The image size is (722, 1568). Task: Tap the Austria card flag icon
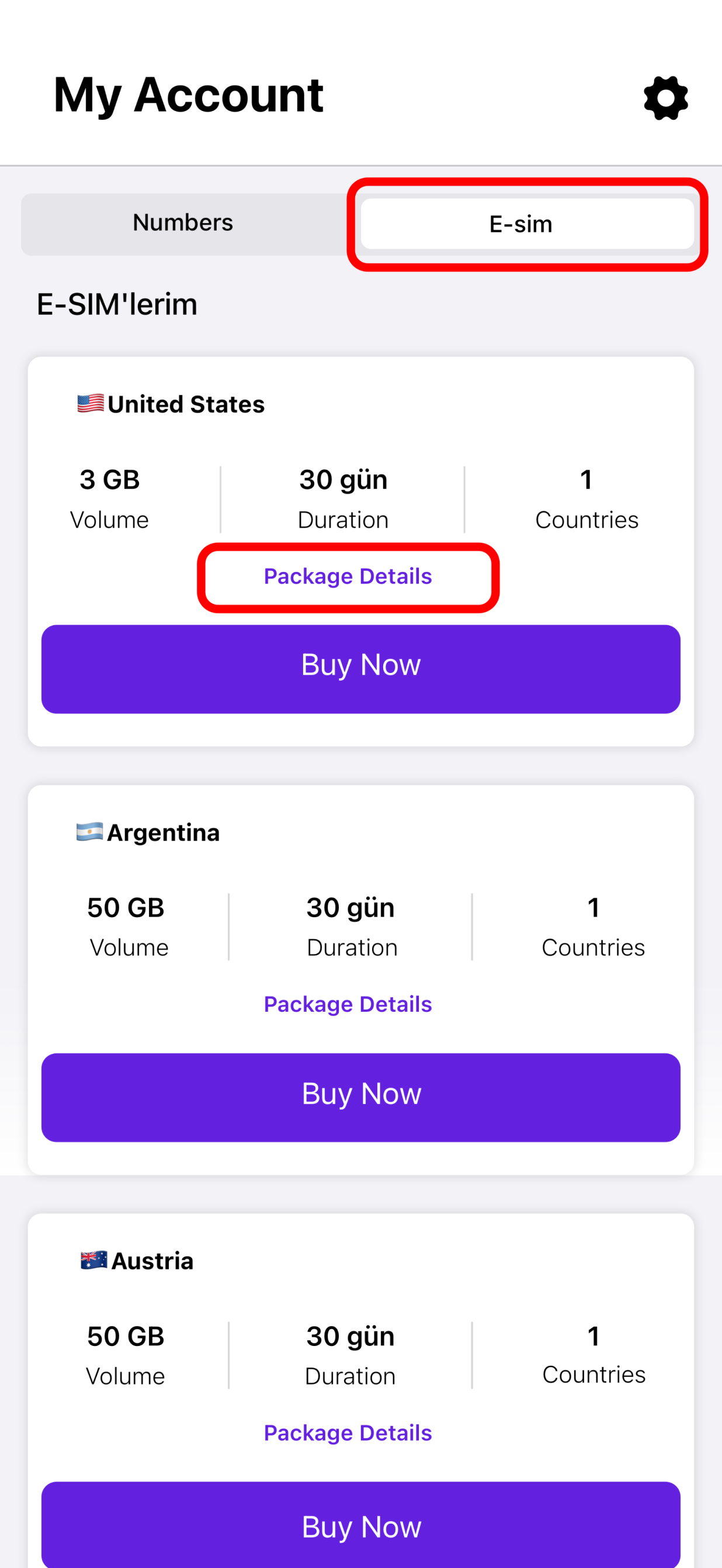93,1260
